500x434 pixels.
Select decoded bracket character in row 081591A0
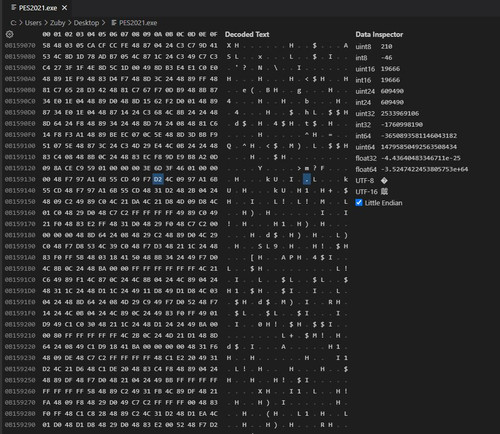tap(252, 257)
